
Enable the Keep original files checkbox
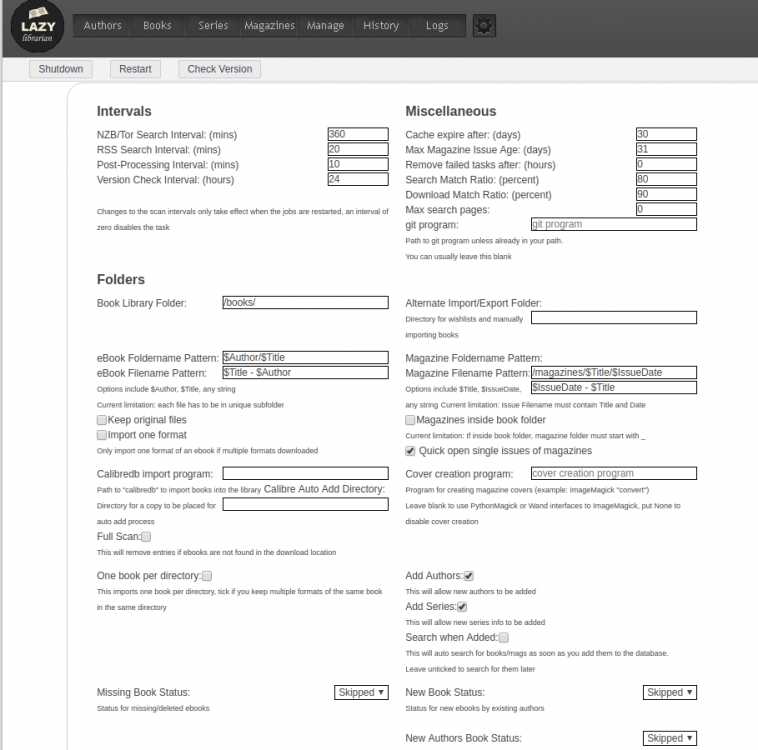[102, 420]
